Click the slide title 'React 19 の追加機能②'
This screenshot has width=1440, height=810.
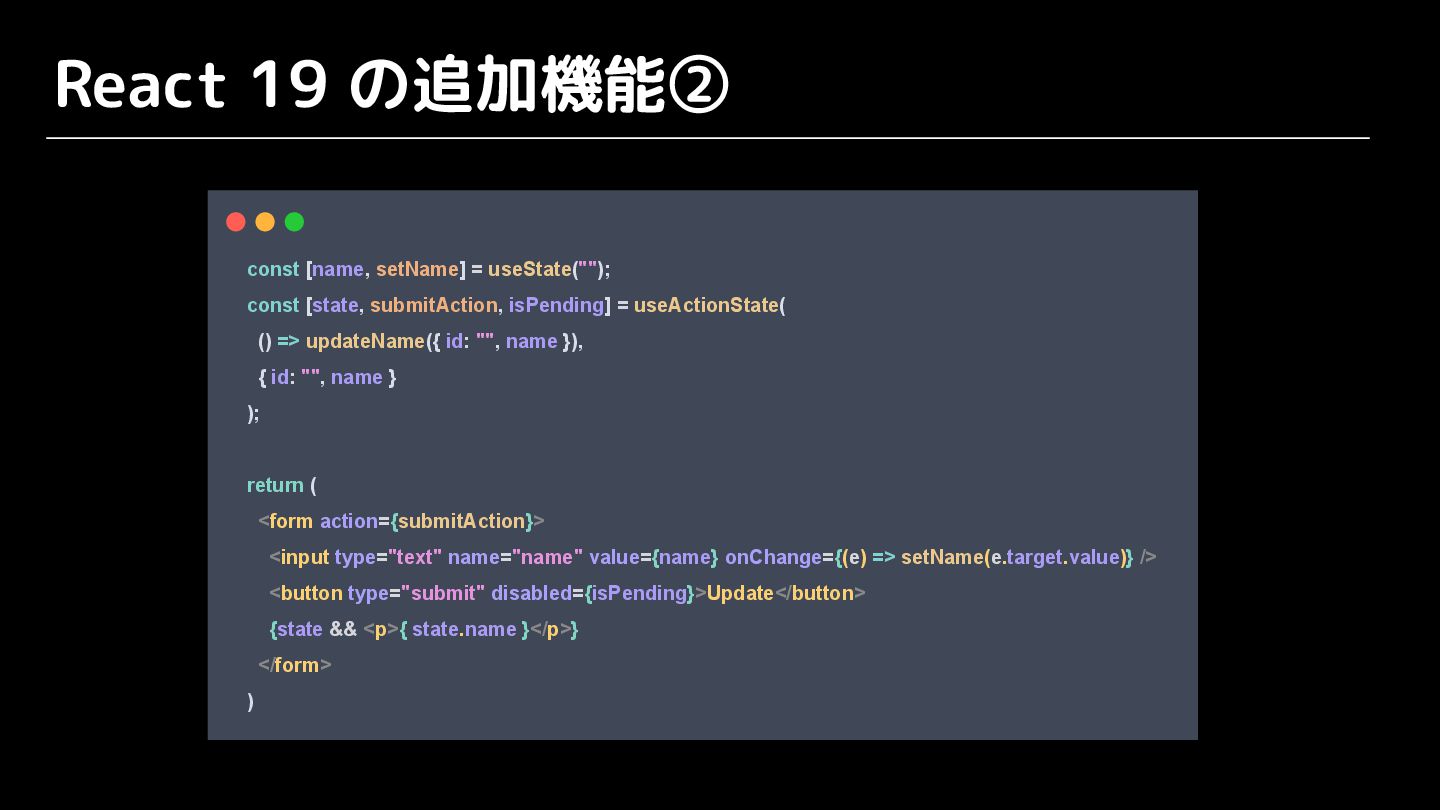point(392,85)
